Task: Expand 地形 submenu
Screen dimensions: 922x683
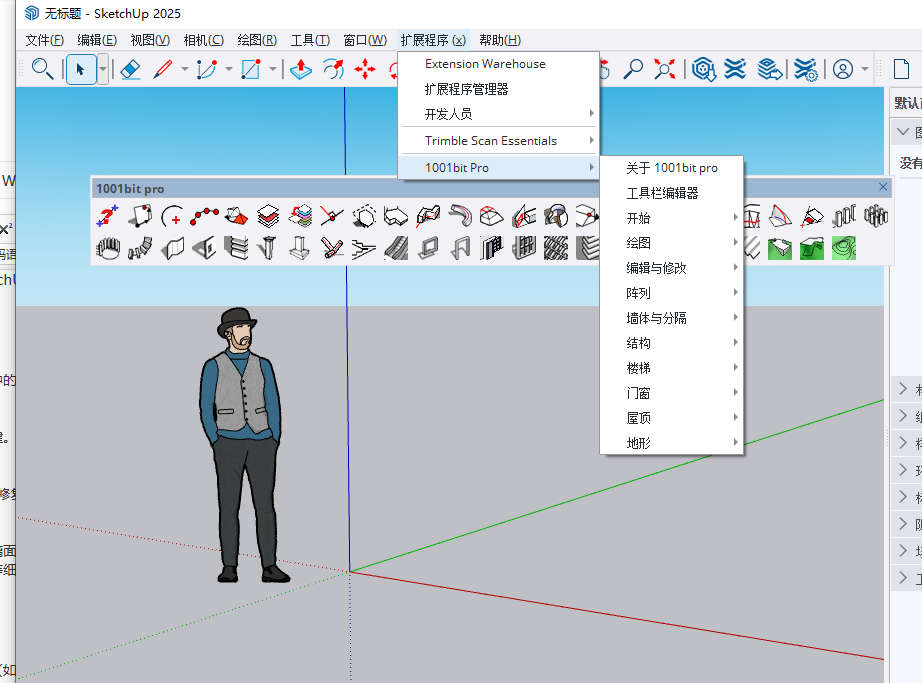Action: coord(672,443)
